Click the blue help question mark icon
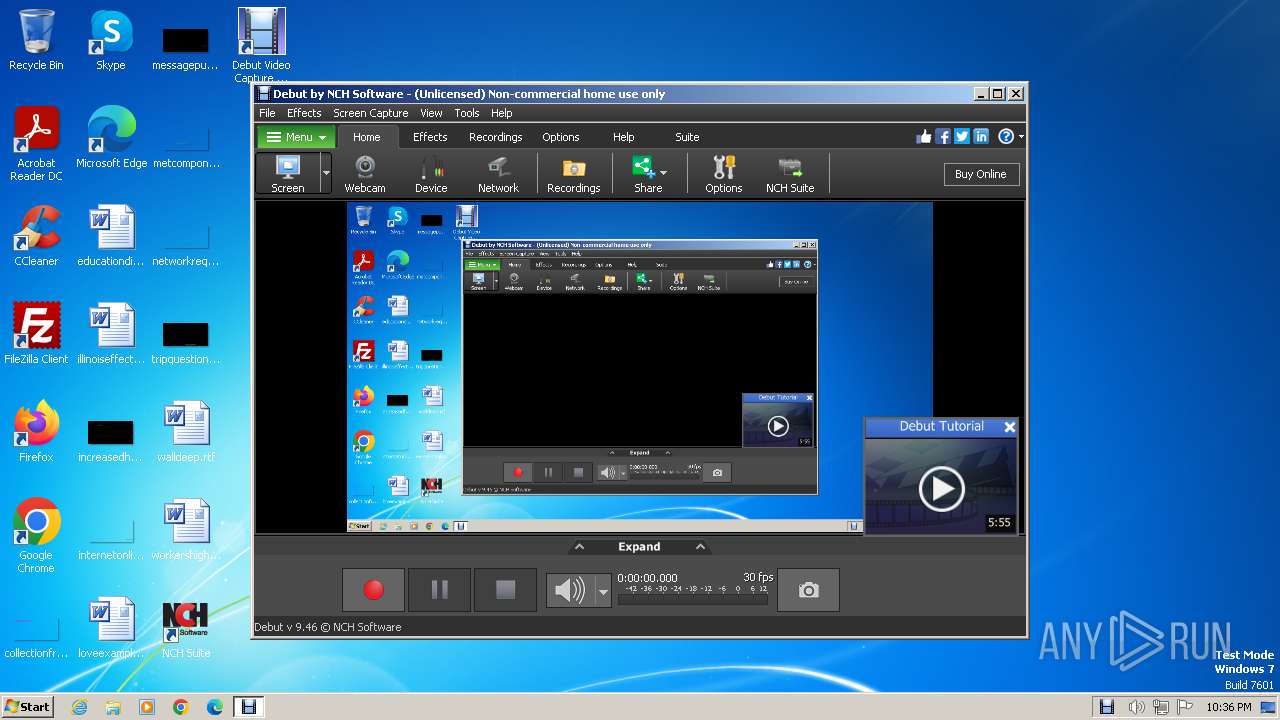The image size is (1280, 720). click(x=1006, y=137)
